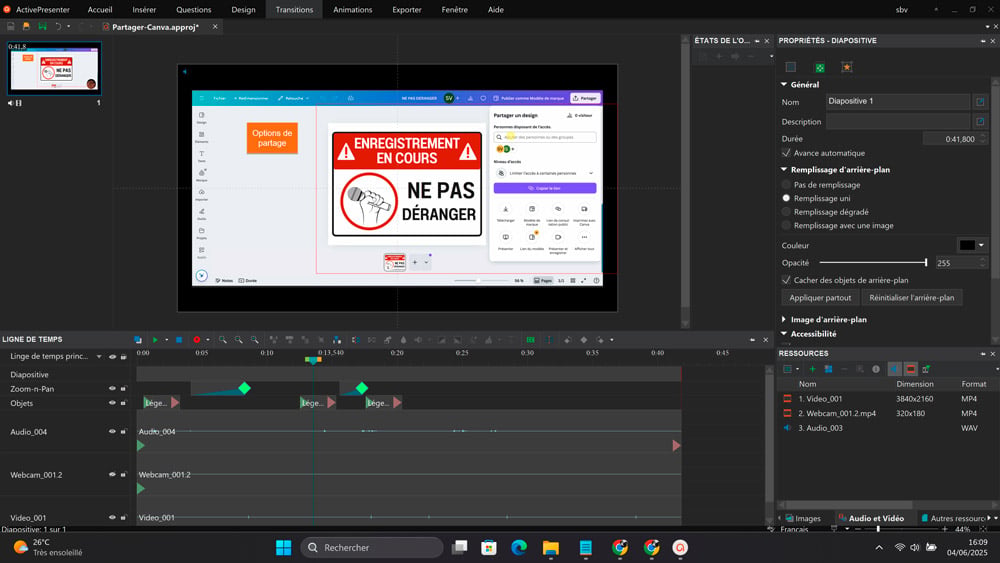
Task: Open the Exporter menu tab
Action: coord(407,10)
